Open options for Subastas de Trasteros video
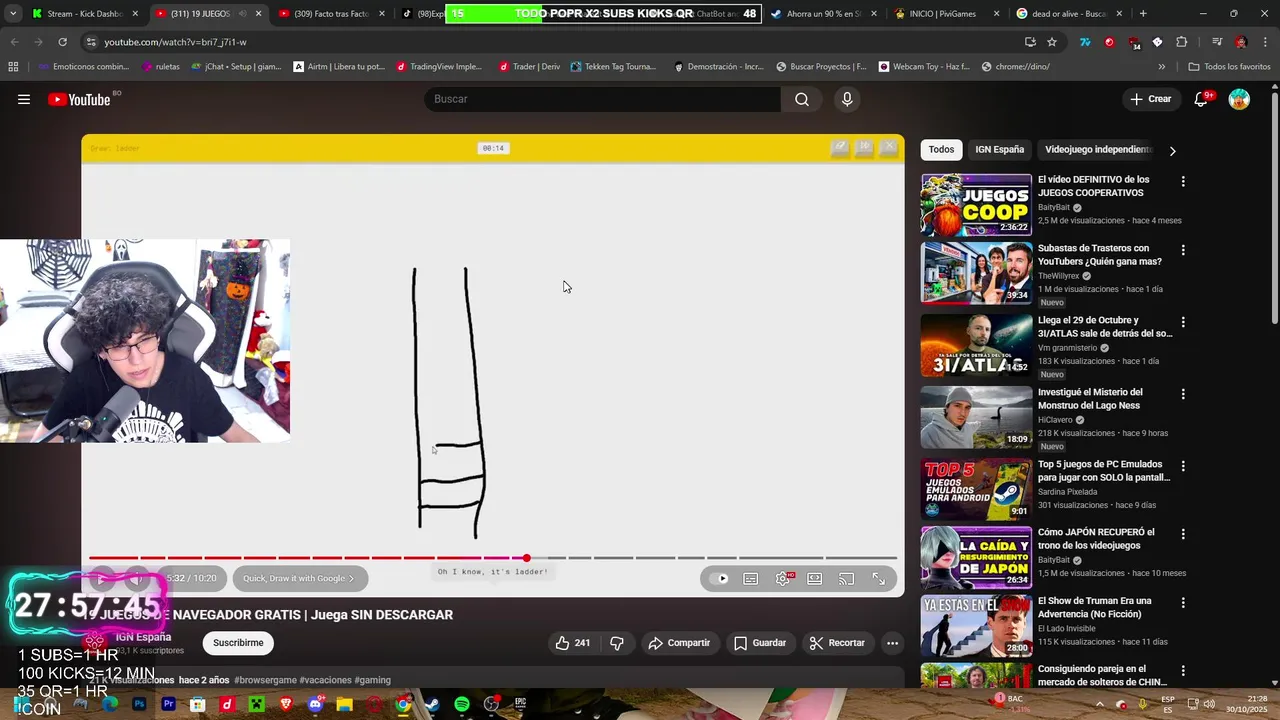The width and height of the screenshot is (1280, 720). pos(1183,250)
